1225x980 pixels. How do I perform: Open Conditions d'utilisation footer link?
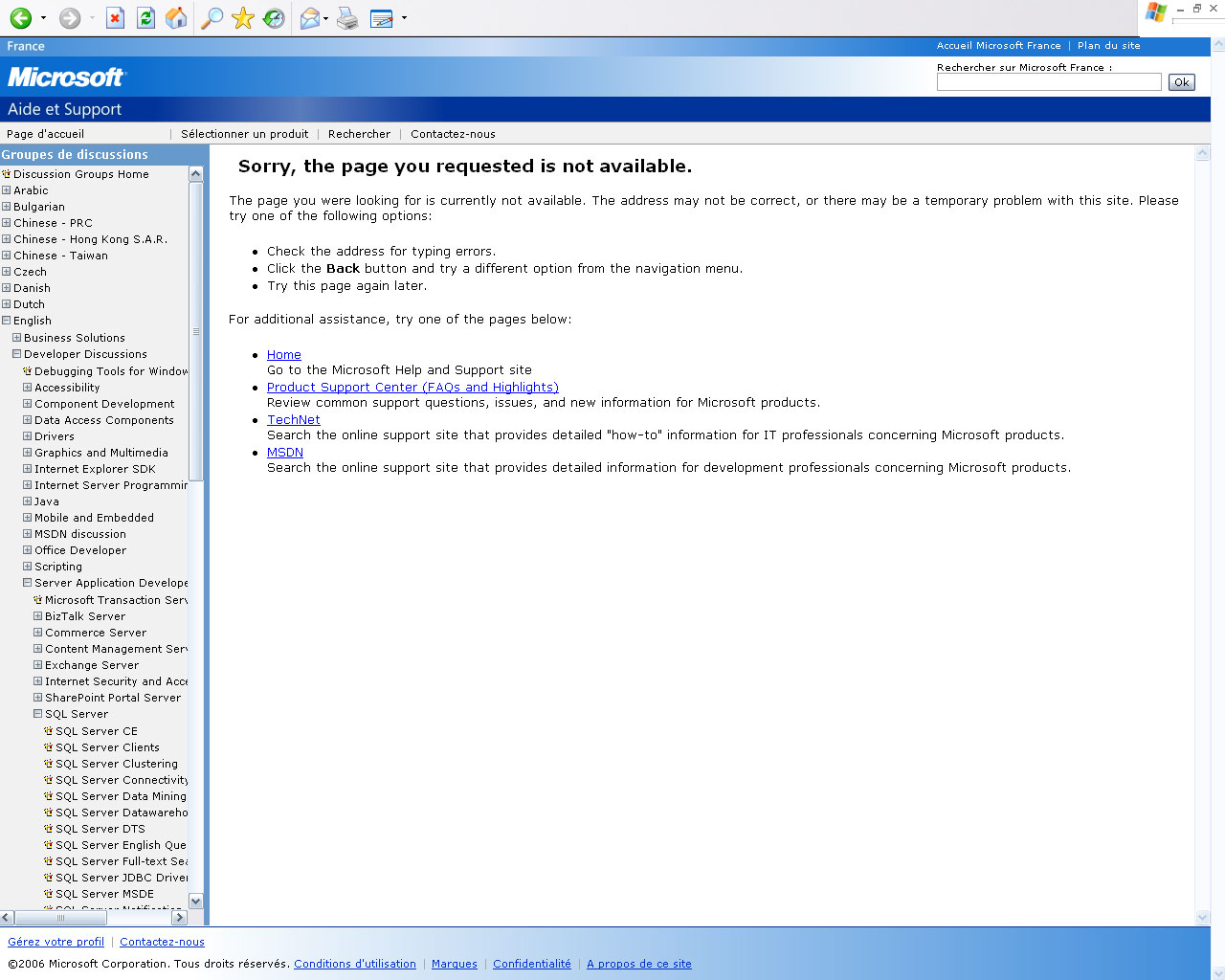coord(355,964)
